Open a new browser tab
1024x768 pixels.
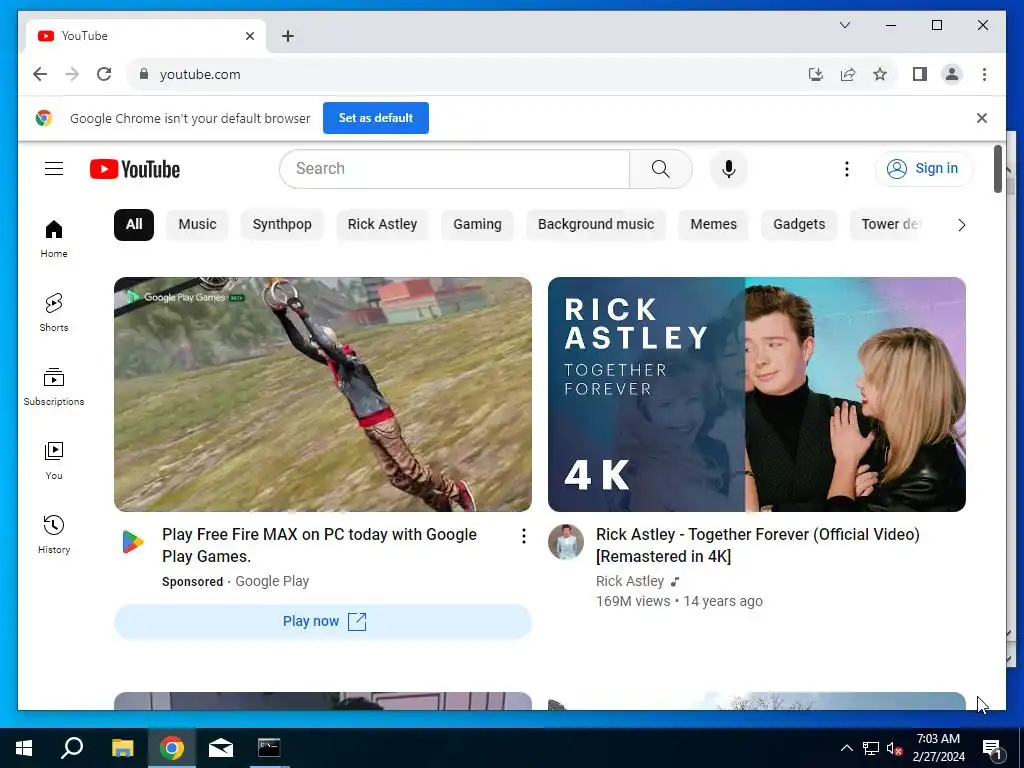288,36
